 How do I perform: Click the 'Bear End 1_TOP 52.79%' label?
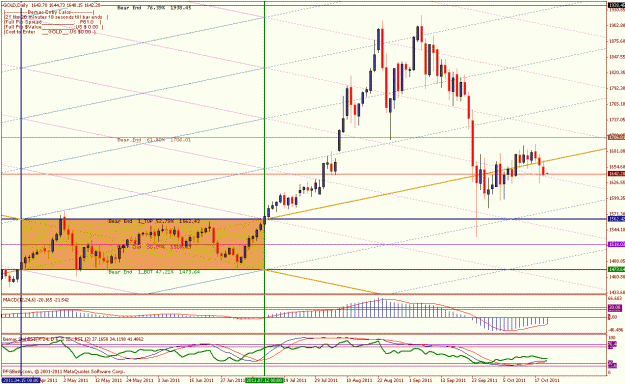[x=154, y=221]
